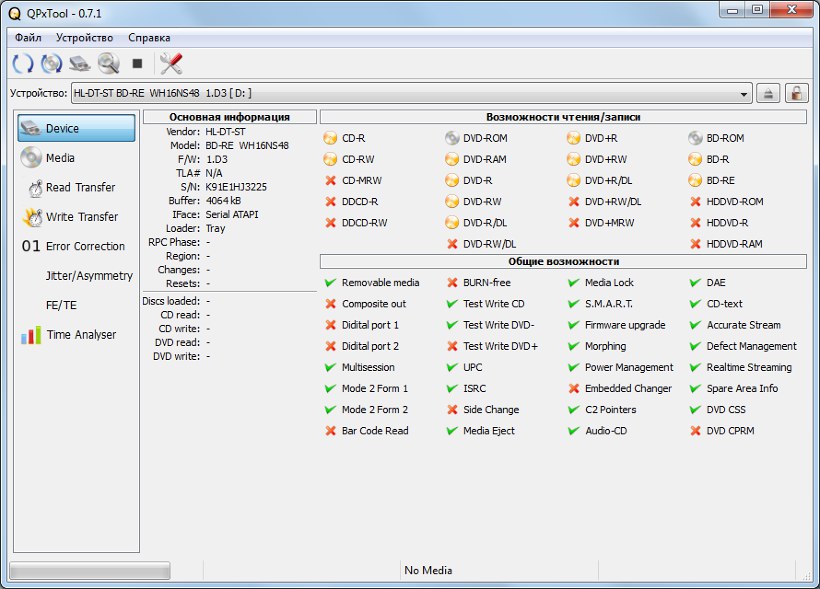Click the disc media update icon

pos(51,64)
